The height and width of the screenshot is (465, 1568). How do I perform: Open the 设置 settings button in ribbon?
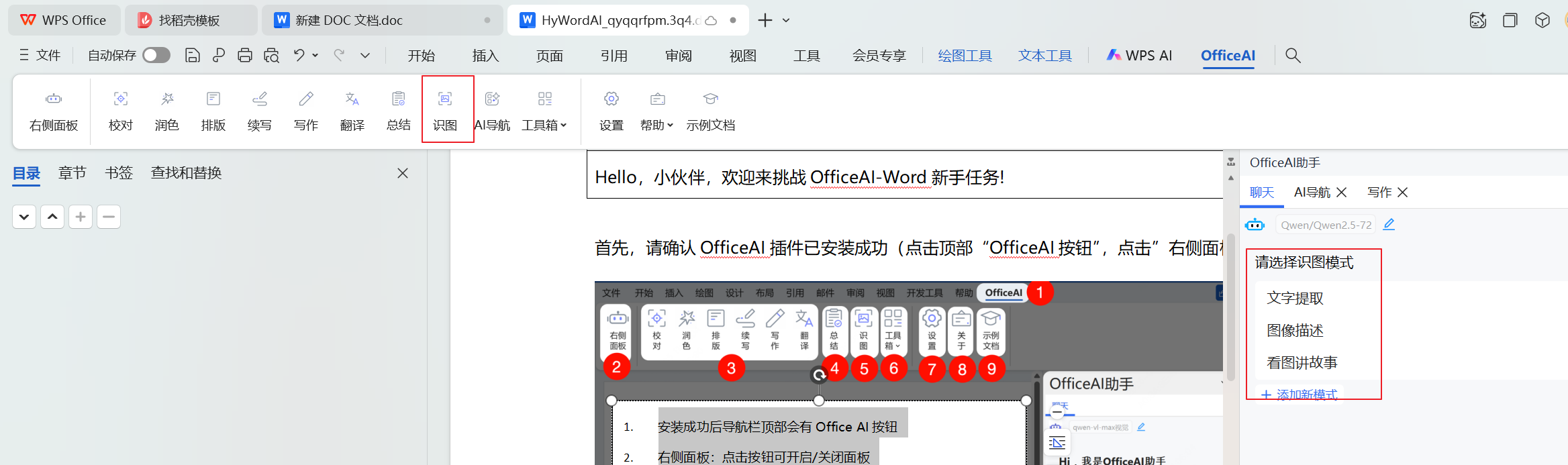click(611, 111)
